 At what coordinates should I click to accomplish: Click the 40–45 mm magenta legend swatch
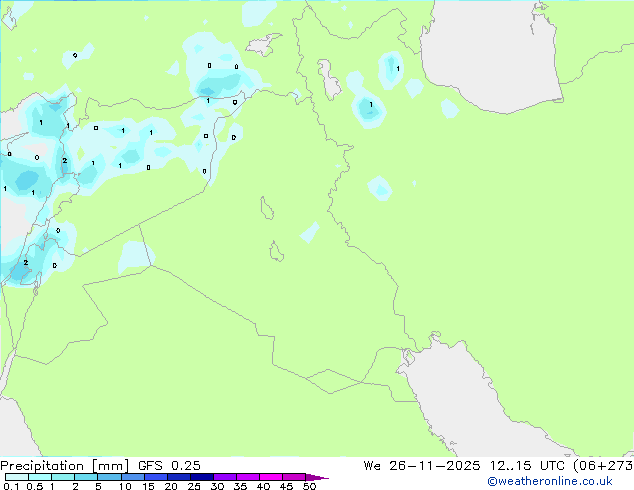(271, 477)
